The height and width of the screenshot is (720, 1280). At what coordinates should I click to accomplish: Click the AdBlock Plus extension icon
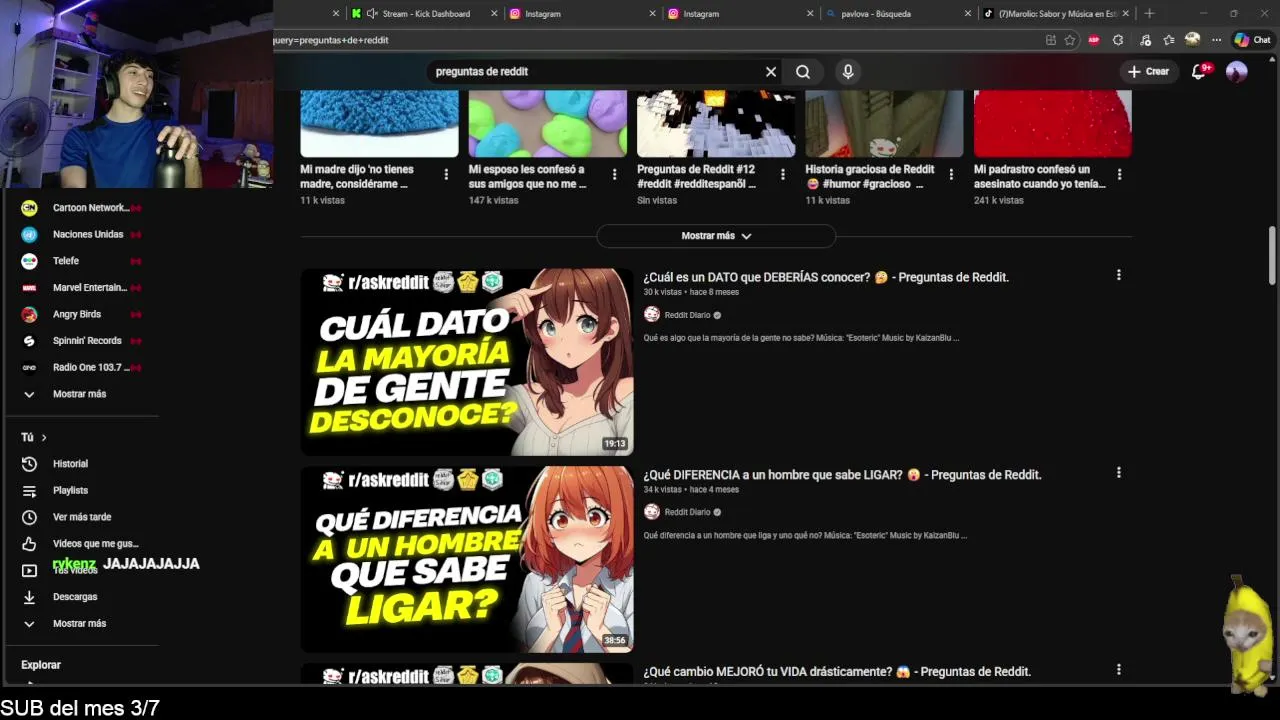click(1094, 40)
